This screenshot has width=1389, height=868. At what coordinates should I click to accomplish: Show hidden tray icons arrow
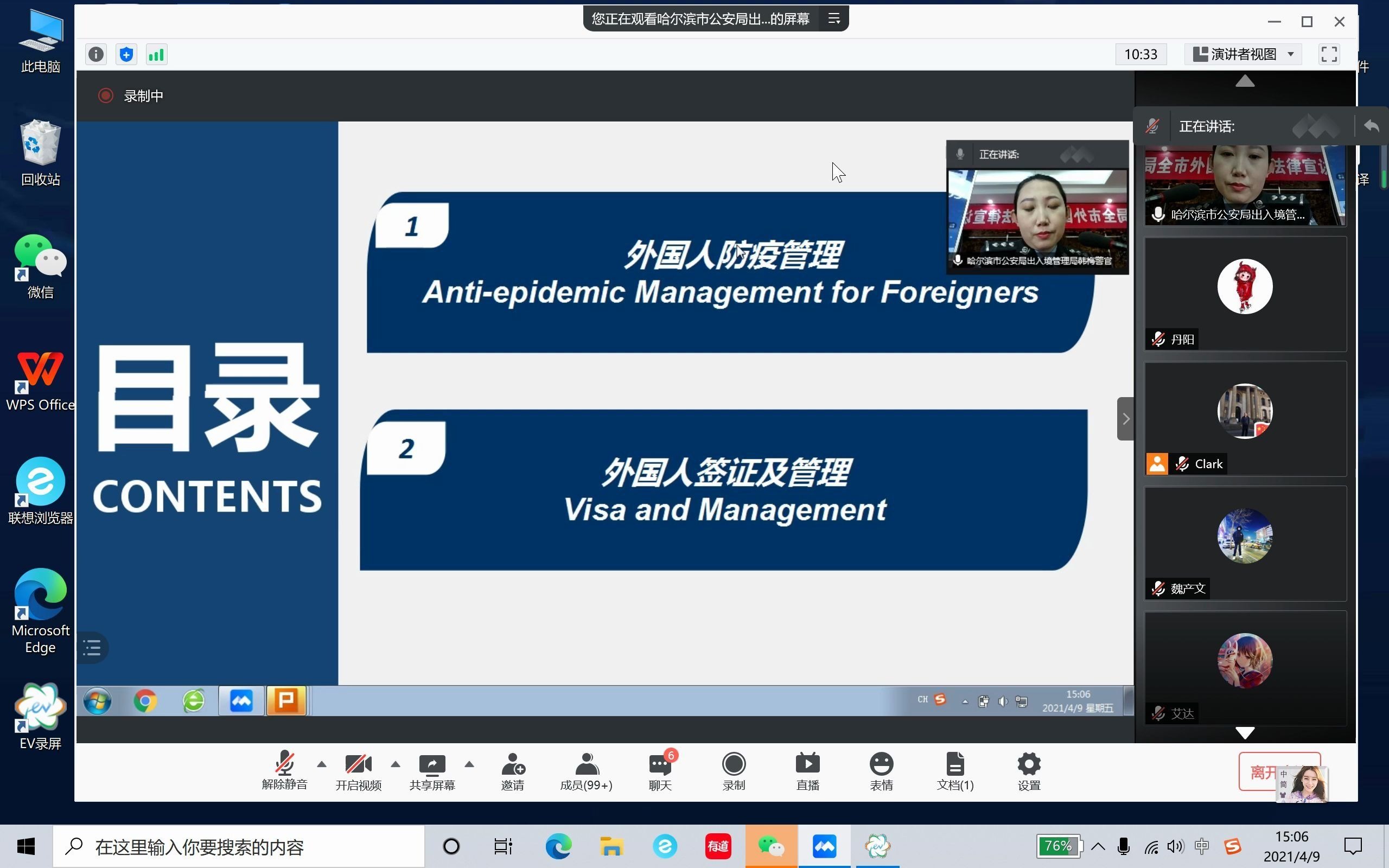[1098, 846]
